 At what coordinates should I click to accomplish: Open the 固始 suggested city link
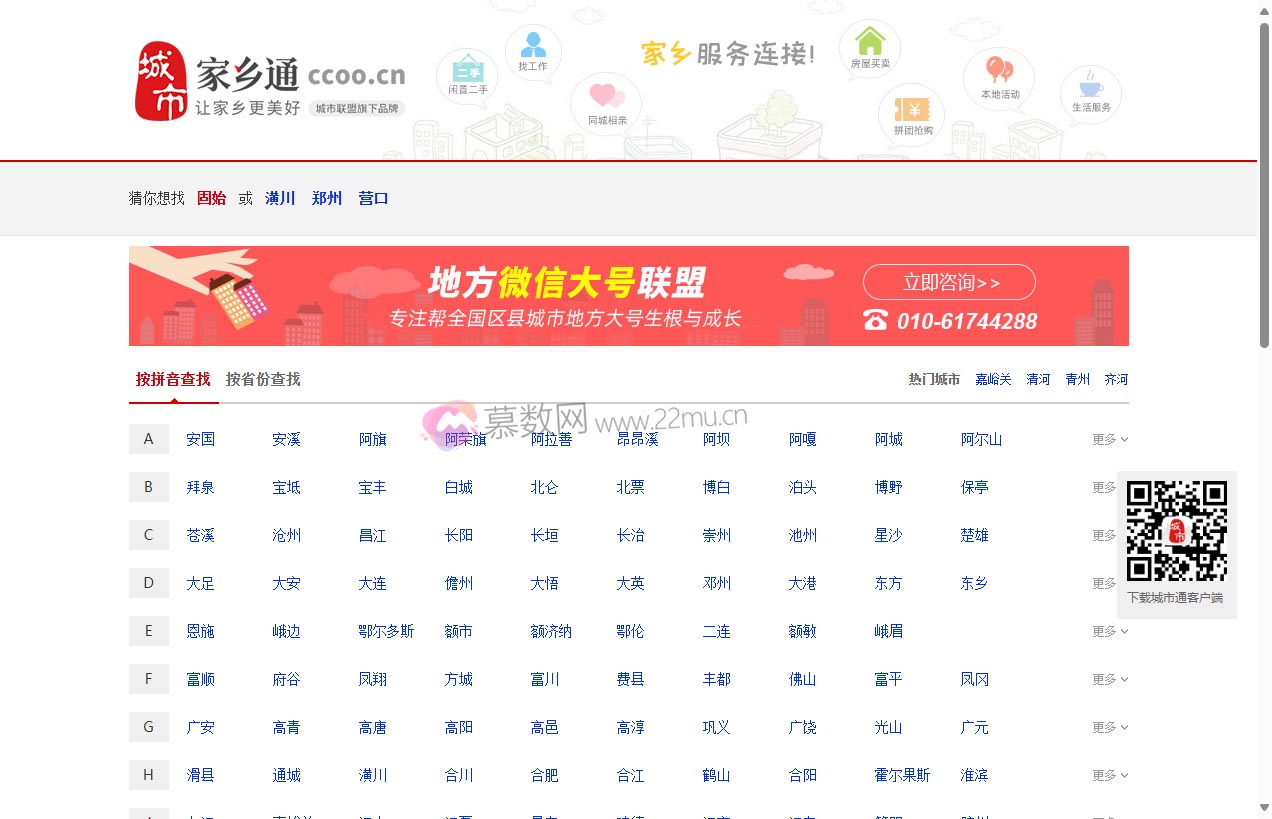coord(212,198)
